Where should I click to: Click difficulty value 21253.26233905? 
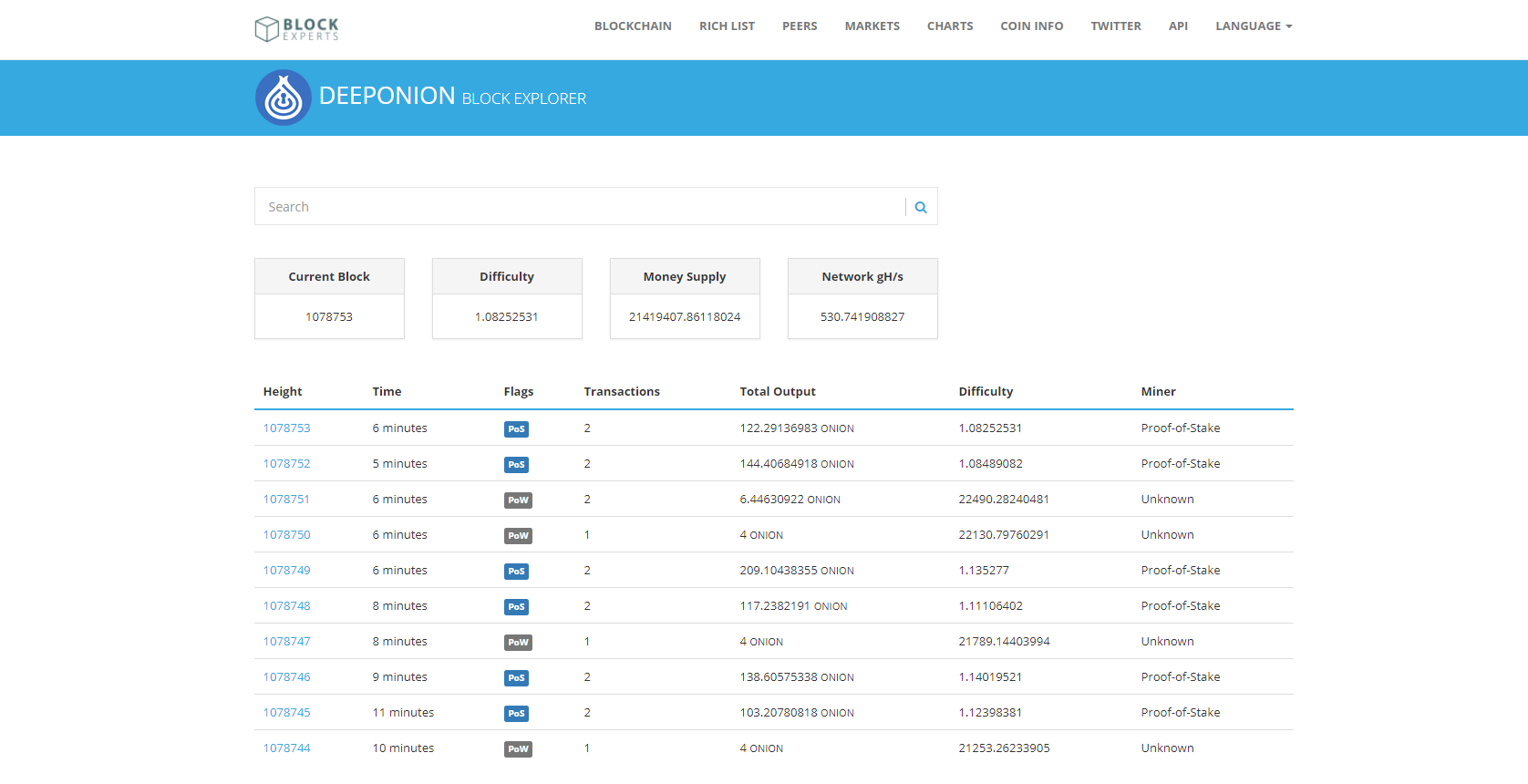click(x=1004, y=748)
